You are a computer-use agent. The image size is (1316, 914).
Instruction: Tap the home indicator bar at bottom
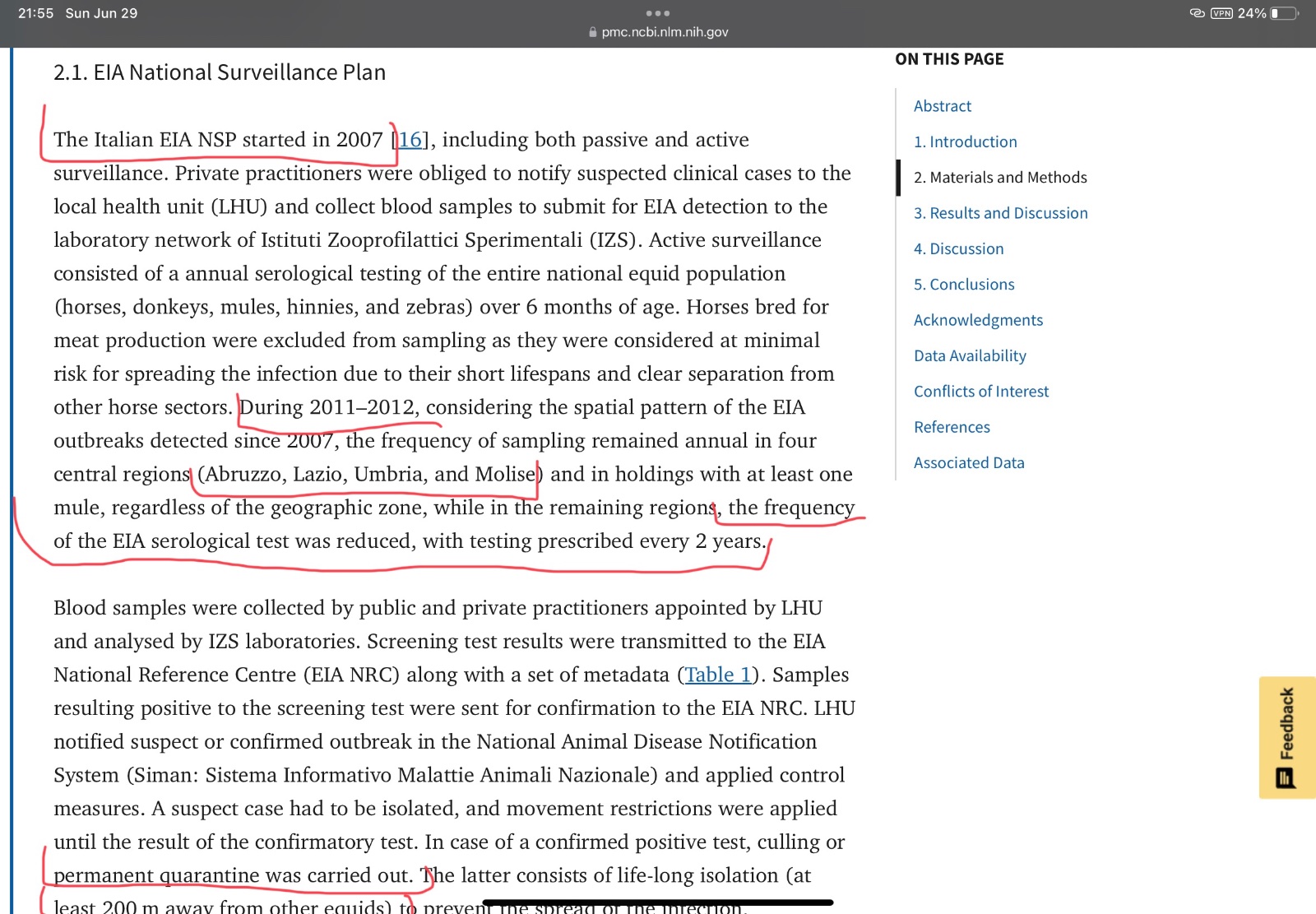(x=658, y=902)
